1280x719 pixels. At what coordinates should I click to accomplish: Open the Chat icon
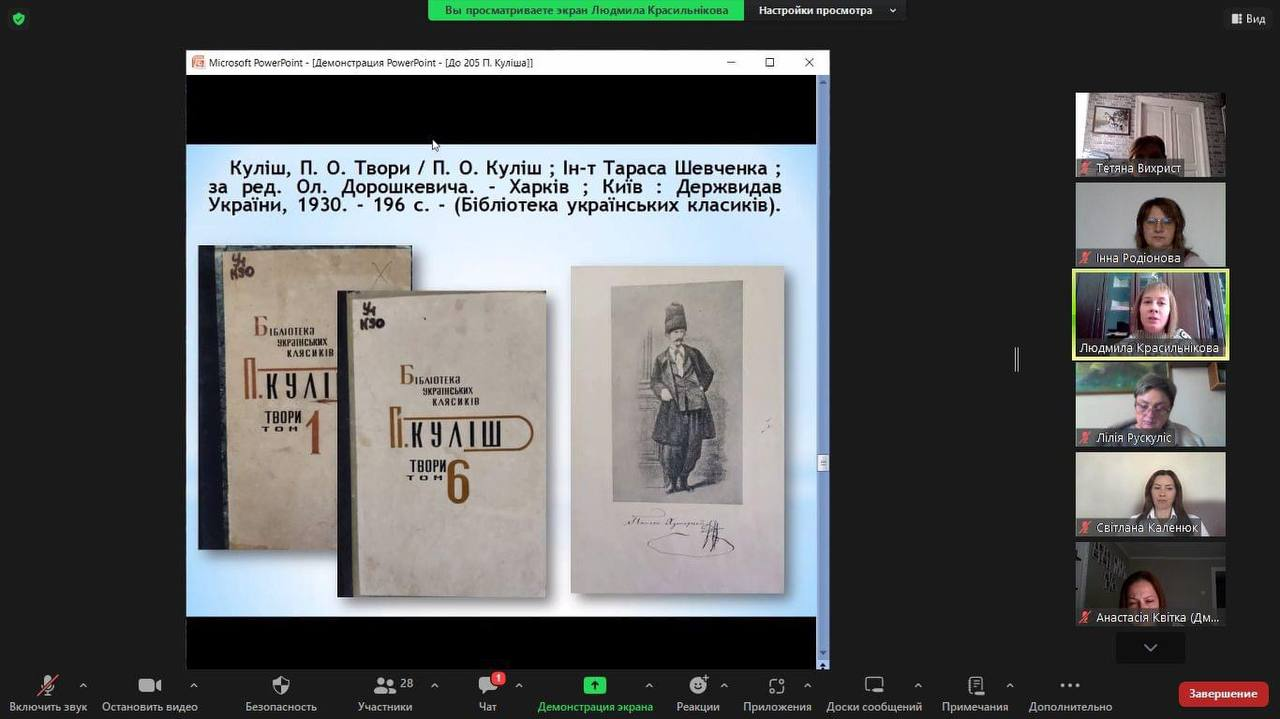coord(488,685)
